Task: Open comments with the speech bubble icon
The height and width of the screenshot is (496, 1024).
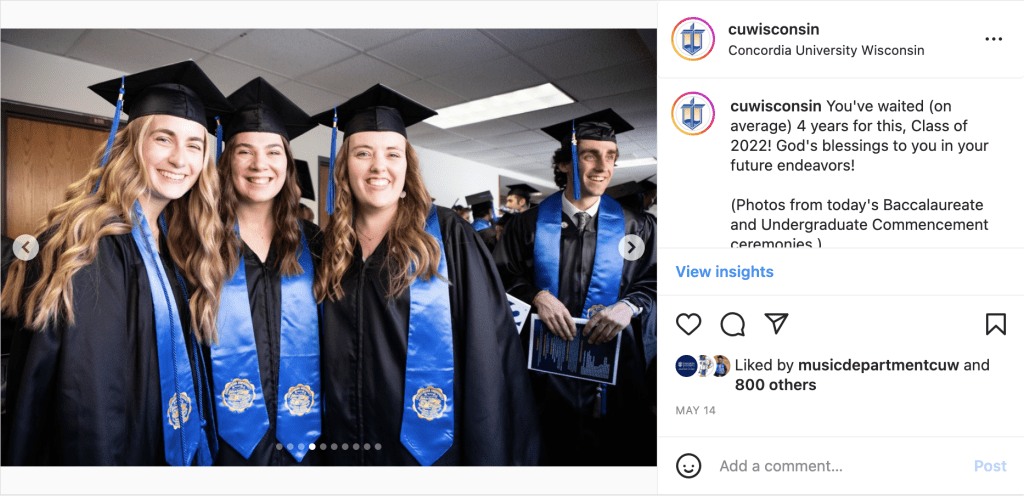Action: pyautogui.click(x=733, y=324)
